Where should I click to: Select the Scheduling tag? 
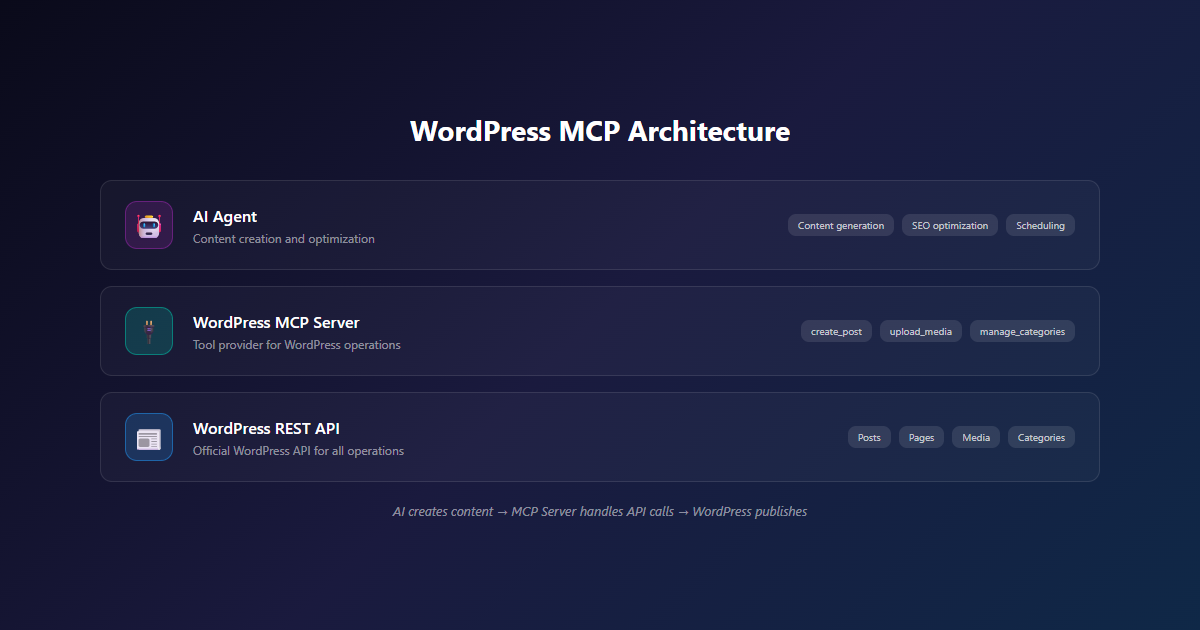(x=1040, y=225)
